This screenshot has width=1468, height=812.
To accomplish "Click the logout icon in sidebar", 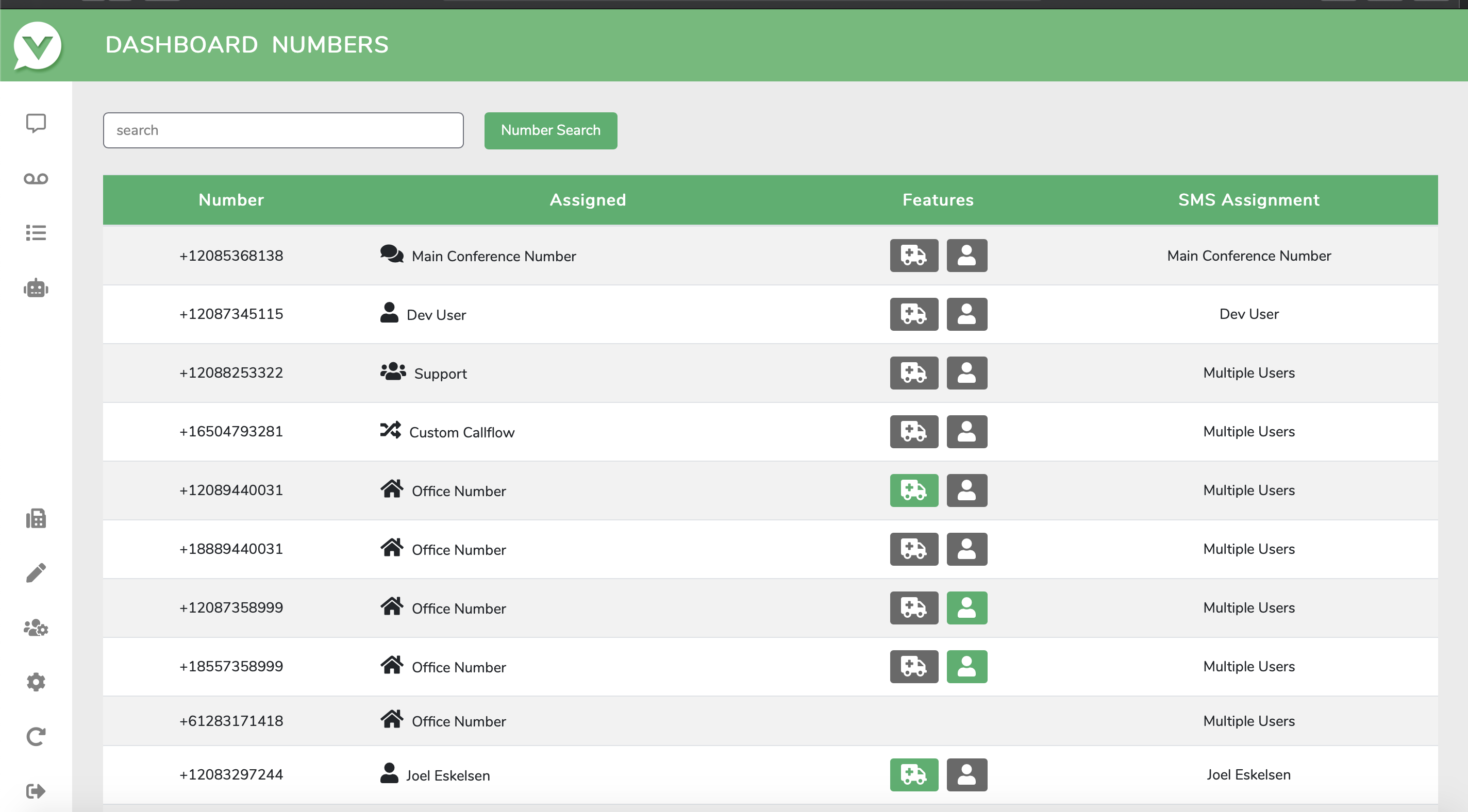I will (36, 791).
